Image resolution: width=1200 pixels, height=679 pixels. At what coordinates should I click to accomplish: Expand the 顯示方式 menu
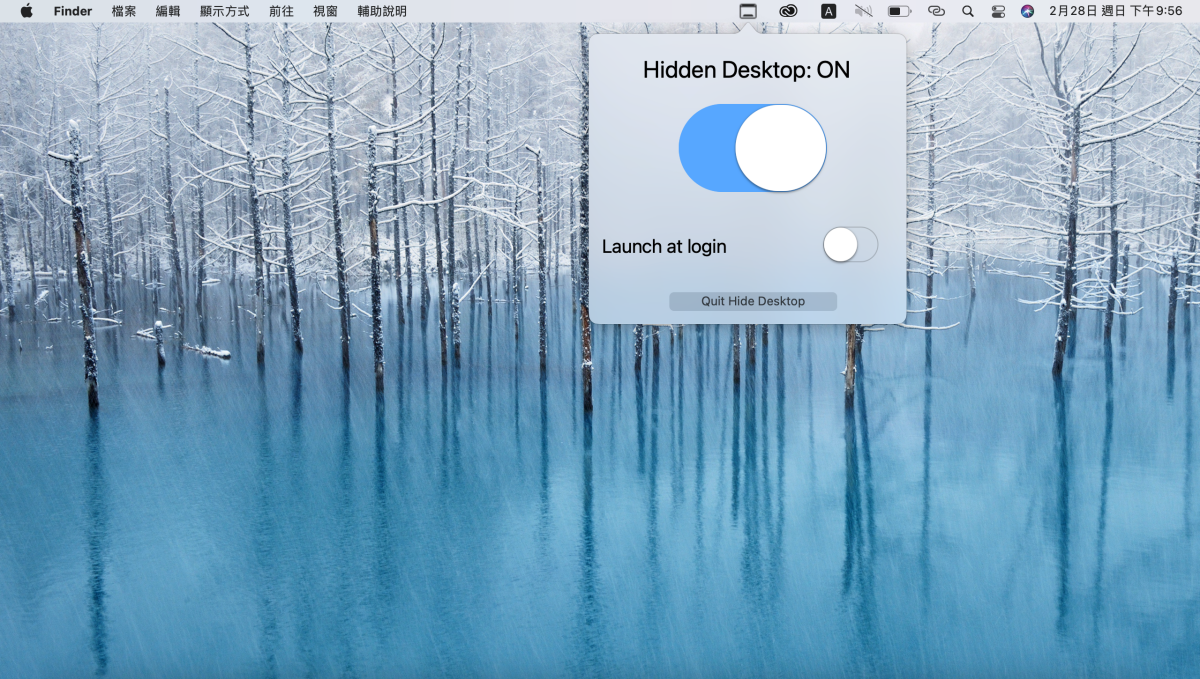click(224, 11)
